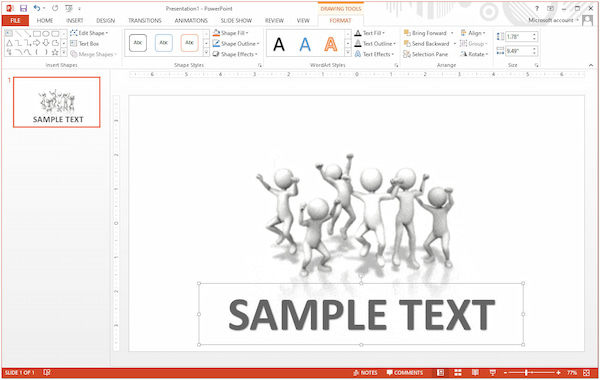Expand the Shape Styles gallery More arrow
Image resolution: width=600 pixels, height=380 pixels.
click(x=206, y=52)
